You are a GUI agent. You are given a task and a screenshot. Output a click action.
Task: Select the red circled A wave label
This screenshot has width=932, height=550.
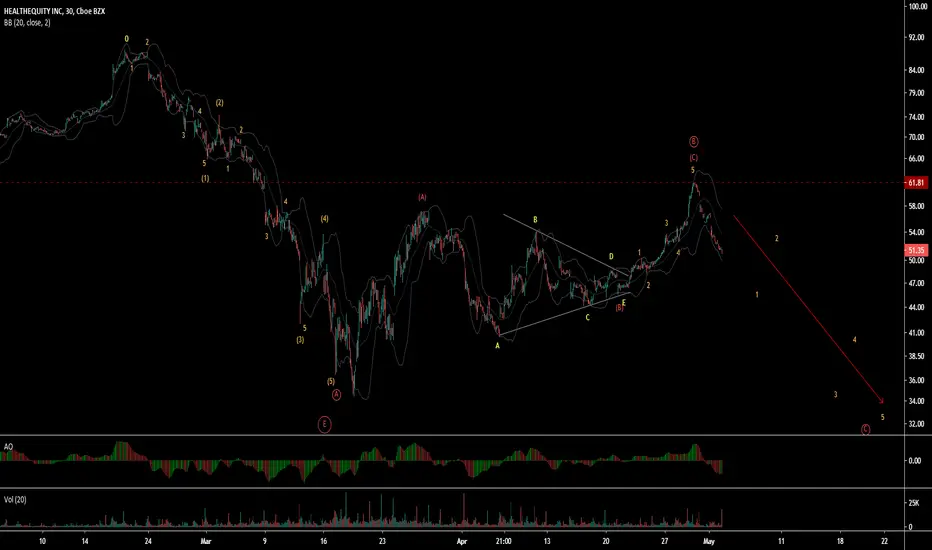pos(336,394)
